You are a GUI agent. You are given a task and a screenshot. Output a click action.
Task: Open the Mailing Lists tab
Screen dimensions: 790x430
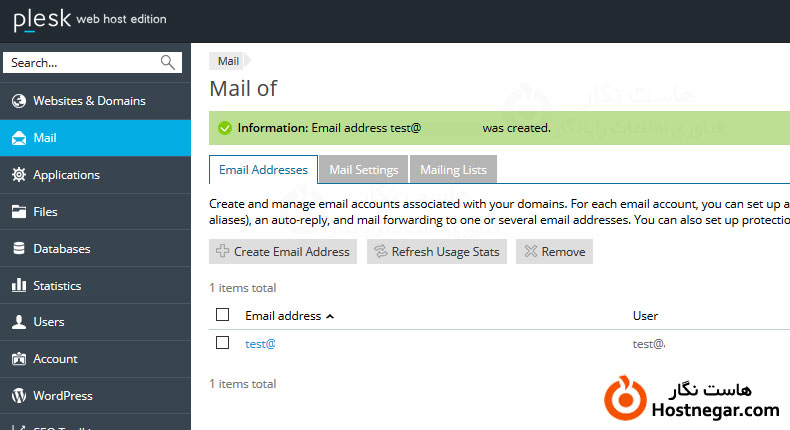[453, 170]
